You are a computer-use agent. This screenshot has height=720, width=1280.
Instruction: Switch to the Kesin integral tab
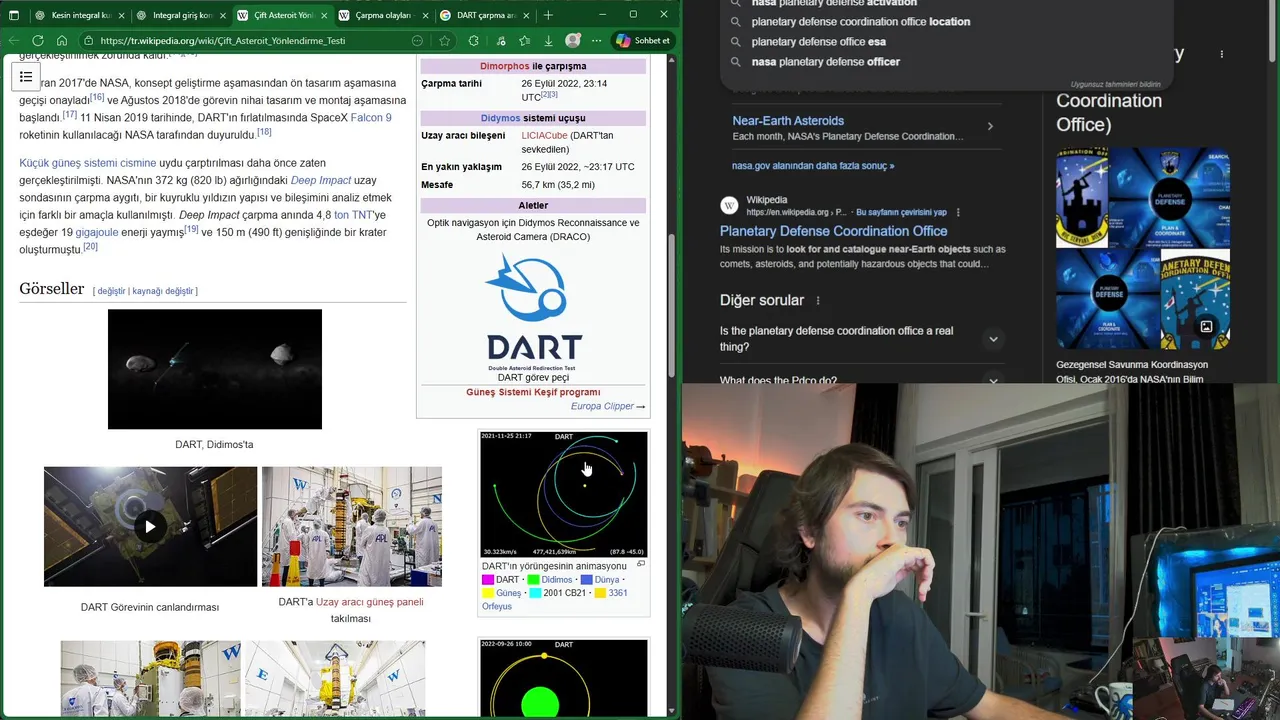(x=79, y=15)
